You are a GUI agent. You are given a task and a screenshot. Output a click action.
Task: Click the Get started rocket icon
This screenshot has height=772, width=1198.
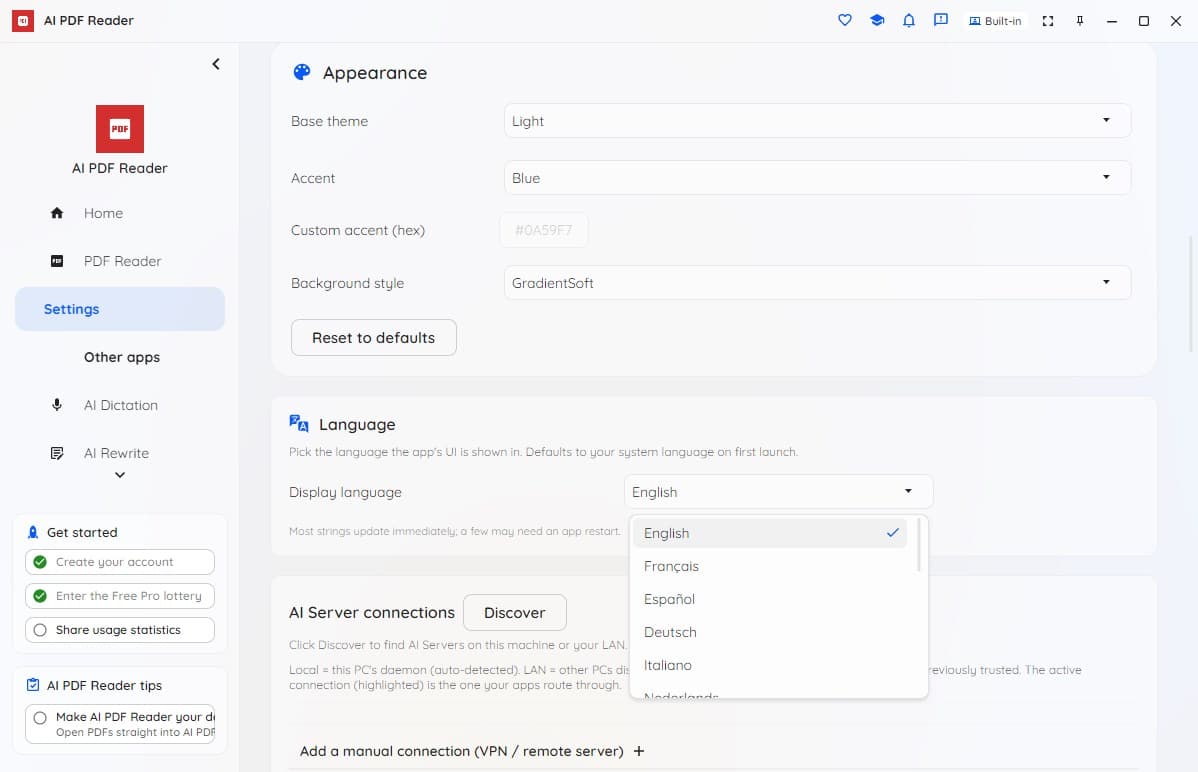[33, 532]
